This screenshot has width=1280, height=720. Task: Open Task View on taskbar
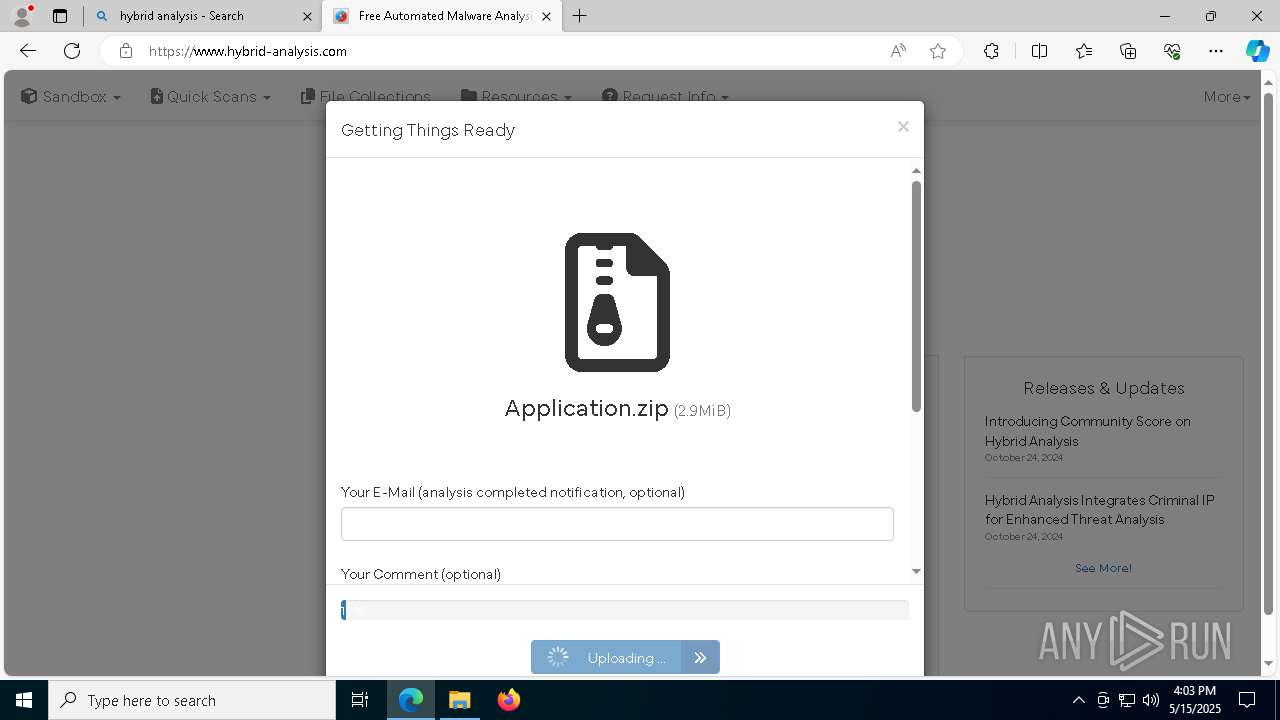(x=360, y=700)
